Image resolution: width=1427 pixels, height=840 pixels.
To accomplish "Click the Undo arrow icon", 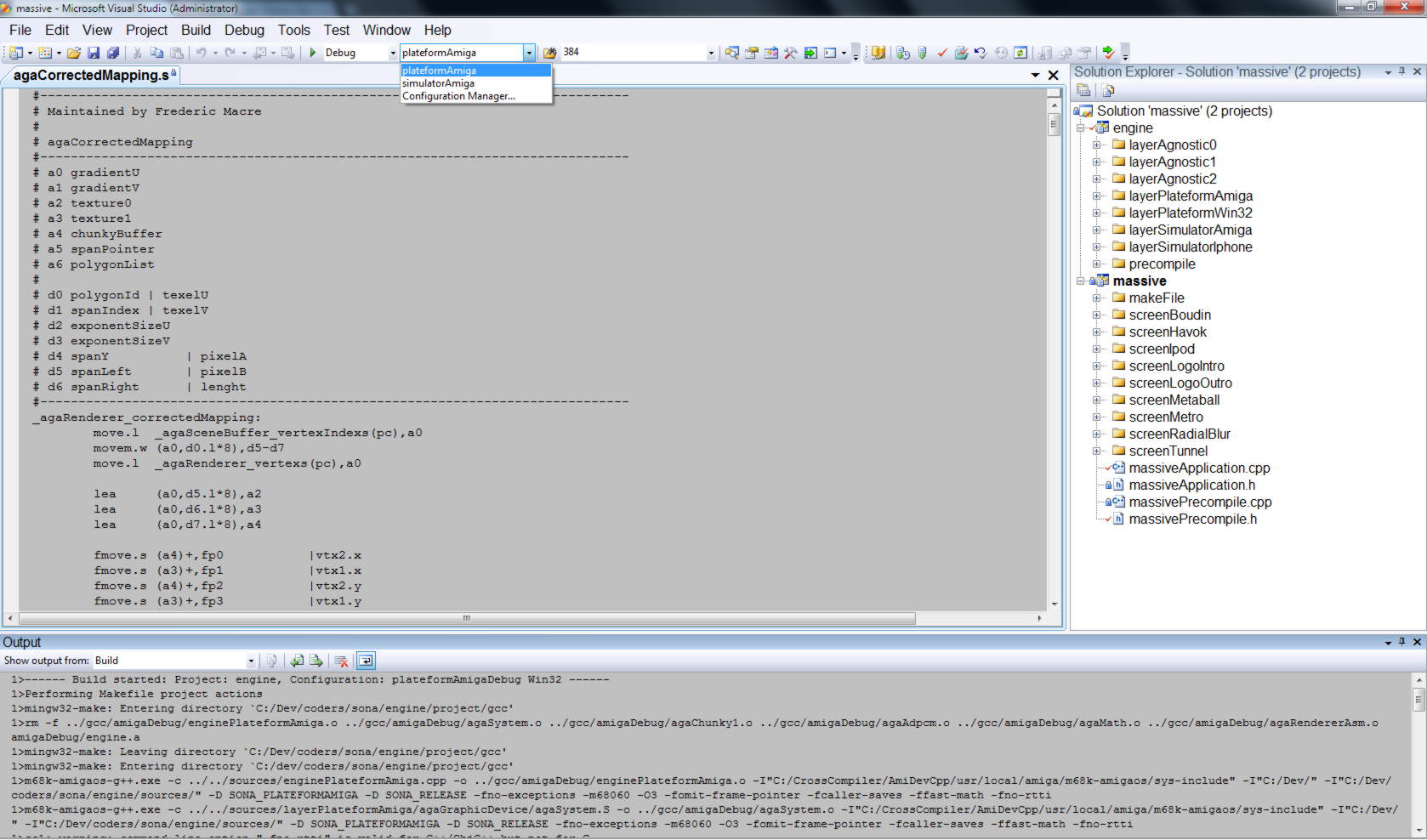I will (x=202, y=53).
